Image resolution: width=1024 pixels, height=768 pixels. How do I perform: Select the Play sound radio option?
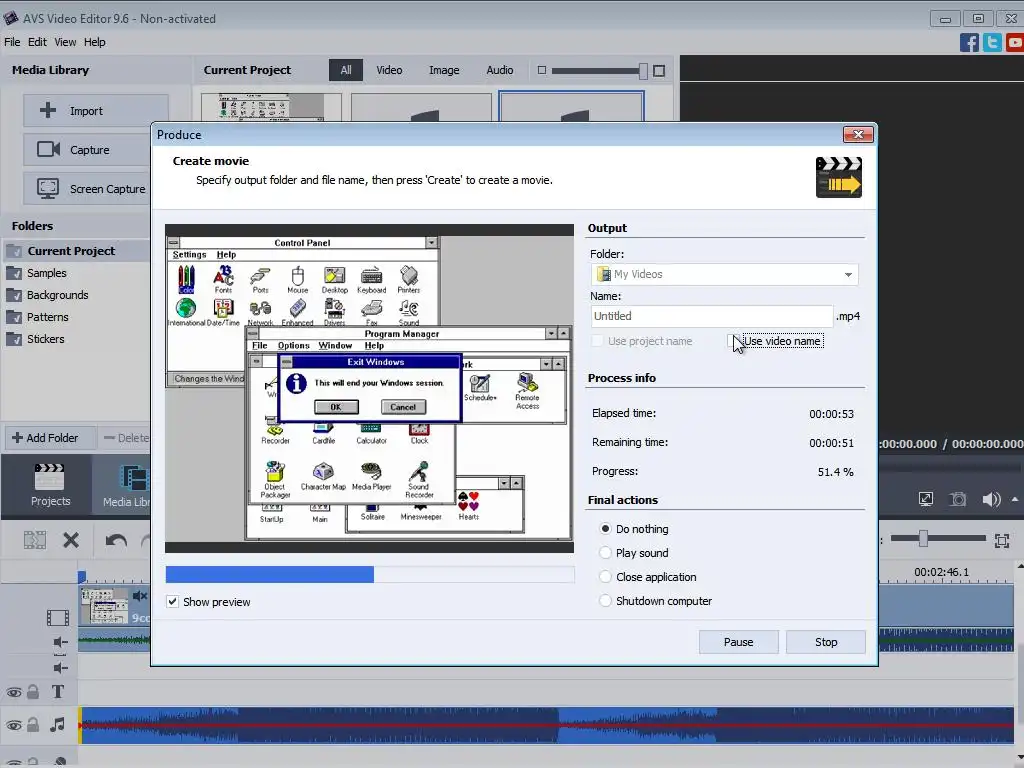click(605, 552)
